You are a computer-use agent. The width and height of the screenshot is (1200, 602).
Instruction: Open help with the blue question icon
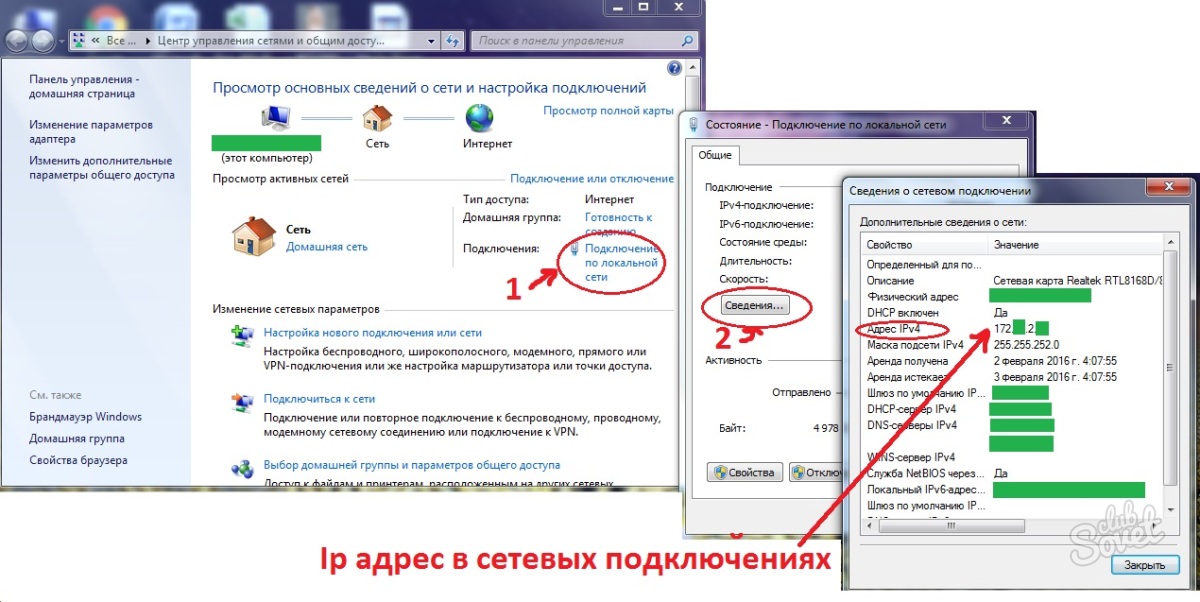[x=674, y=68]
